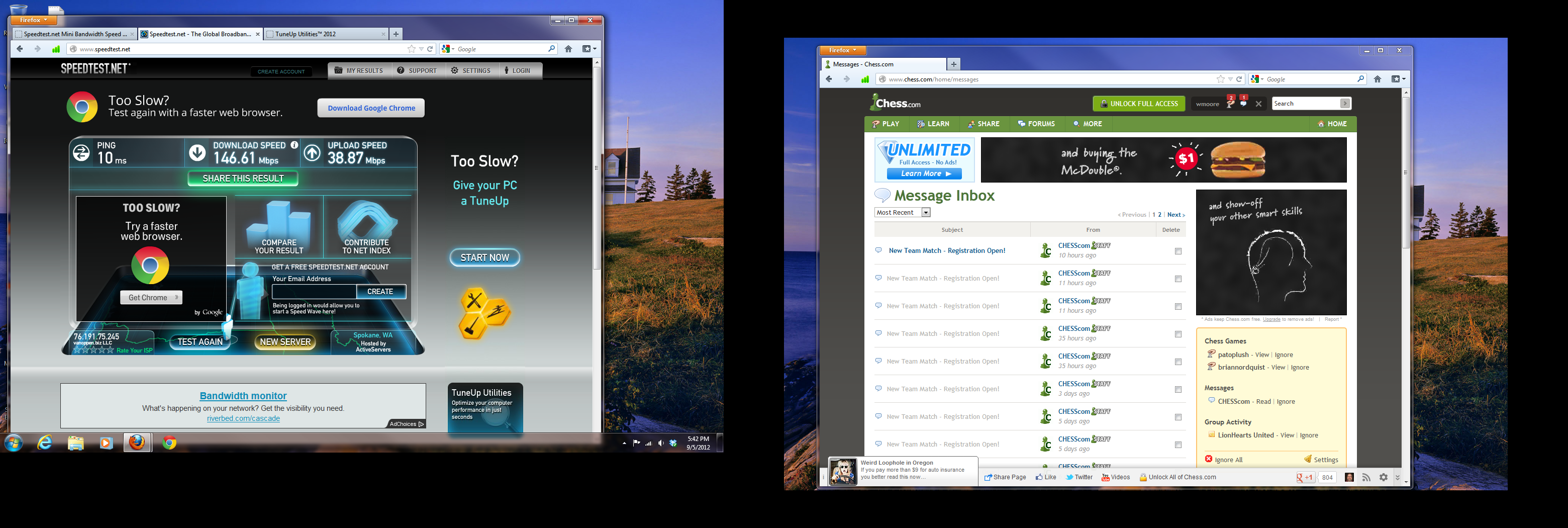This screenshot has height=528, width=1568.
Task: Click the Speedtest.net home icon in Firefox toolbar
Action: click(x=568, y=49)
